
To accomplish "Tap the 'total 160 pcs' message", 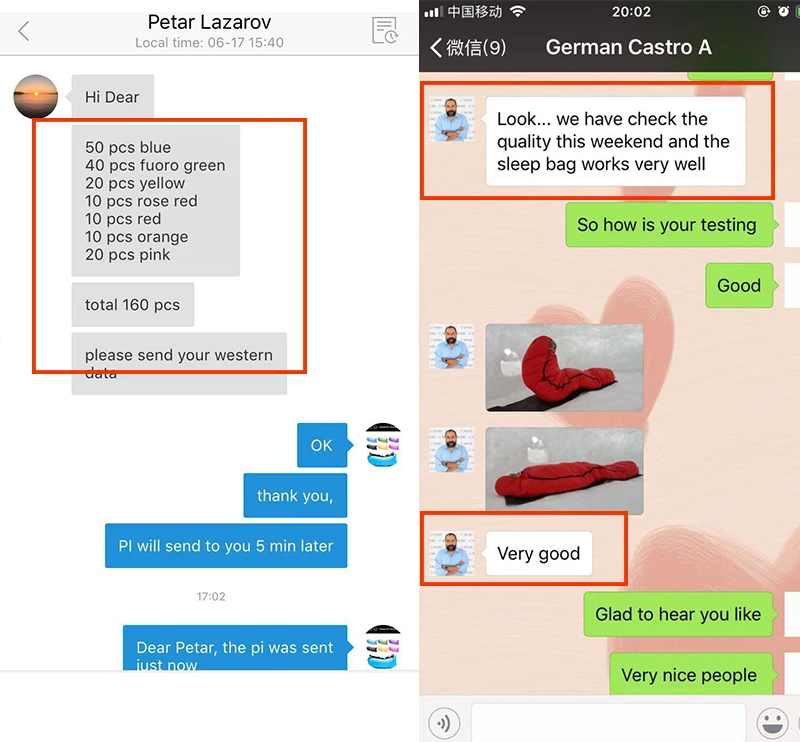I will pyautogui.click(x=133, y=305).
